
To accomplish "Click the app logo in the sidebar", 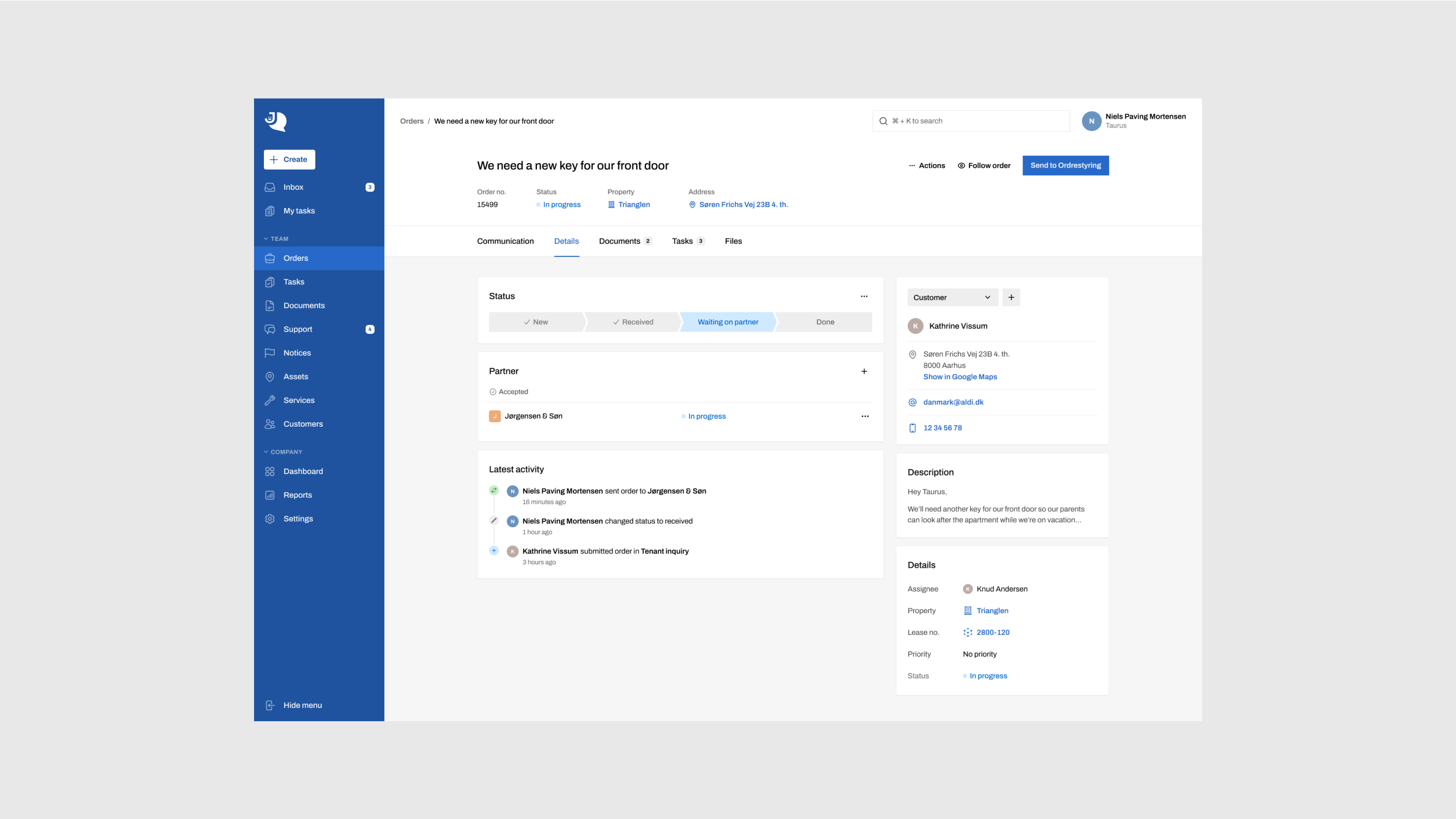I will pyautogui.click(x=276, y=121).
